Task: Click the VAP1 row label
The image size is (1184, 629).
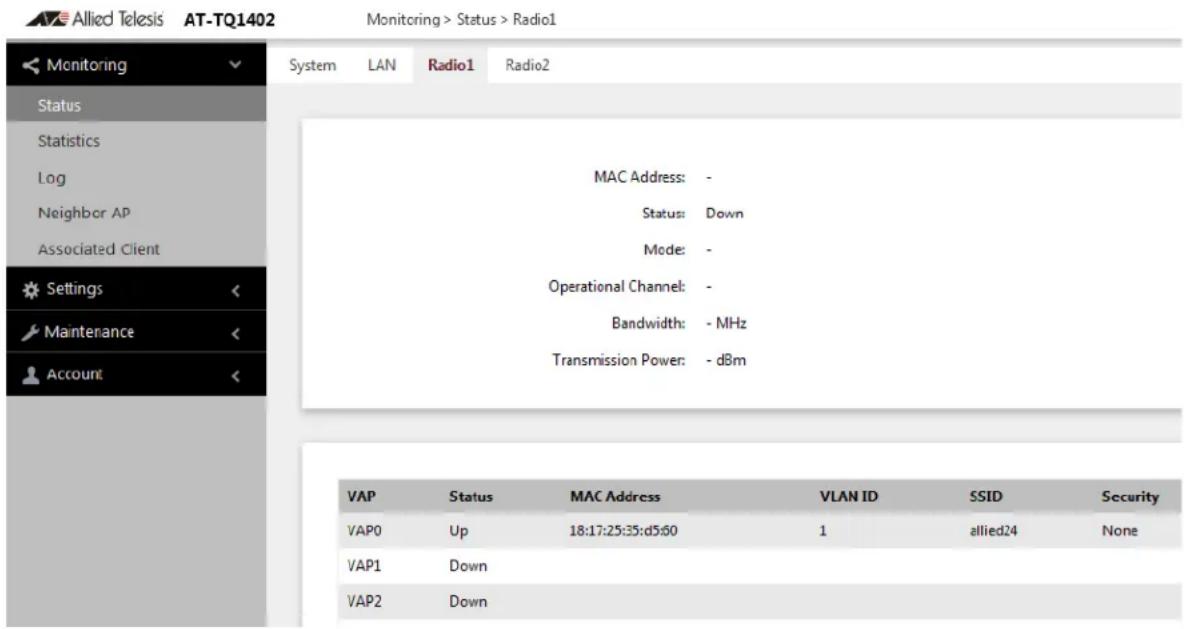Action: point(364,566)
